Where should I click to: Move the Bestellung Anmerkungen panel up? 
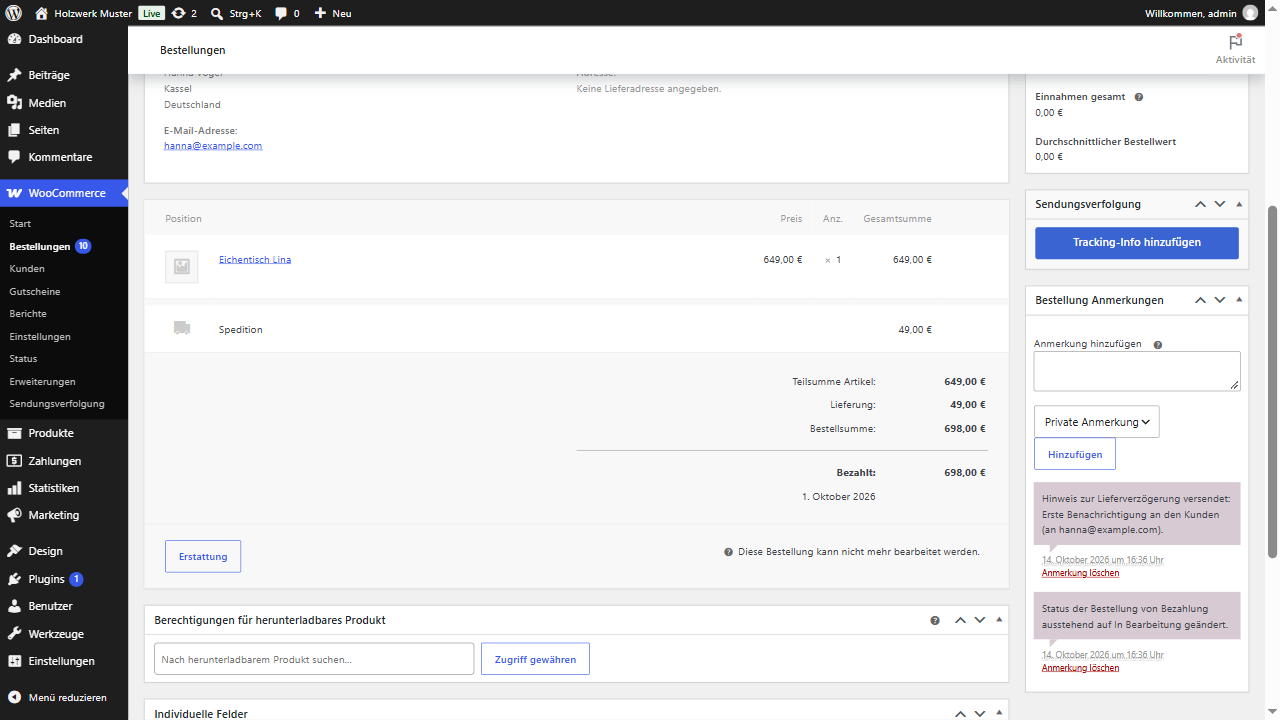point(1200,300)
